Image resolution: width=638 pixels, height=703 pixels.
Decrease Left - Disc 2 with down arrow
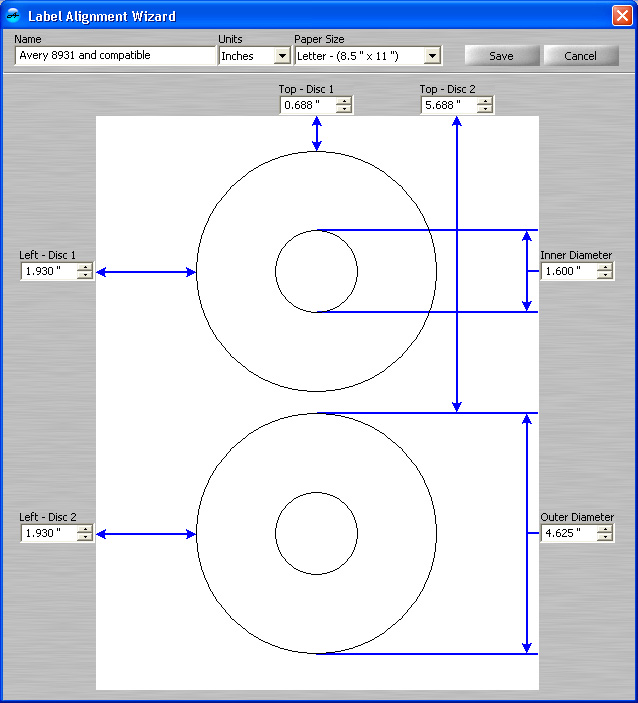(x=85, y=537)
